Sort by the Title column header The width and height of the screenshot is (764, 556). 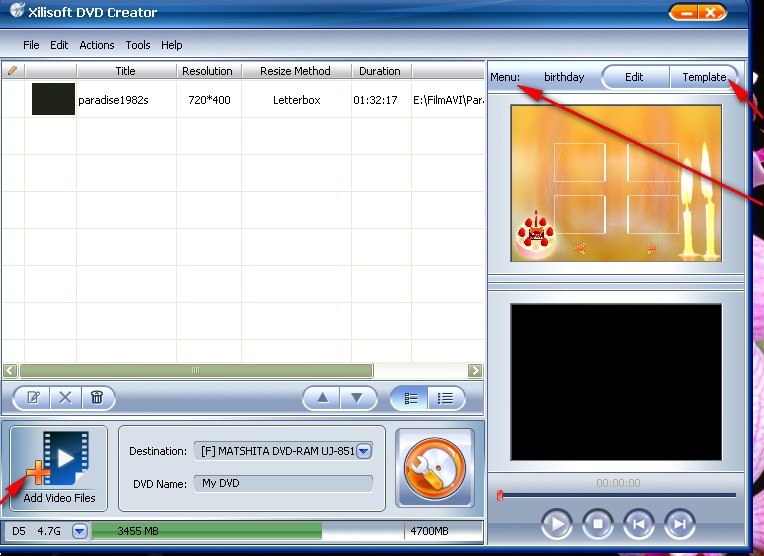tap(125, 71)
